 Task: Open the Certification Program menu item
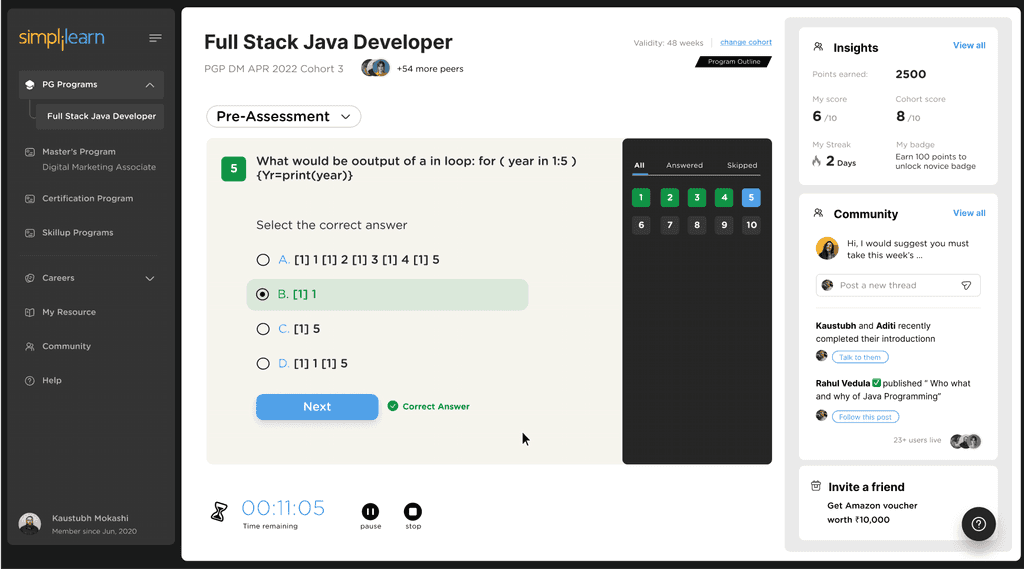coord(88,199)
